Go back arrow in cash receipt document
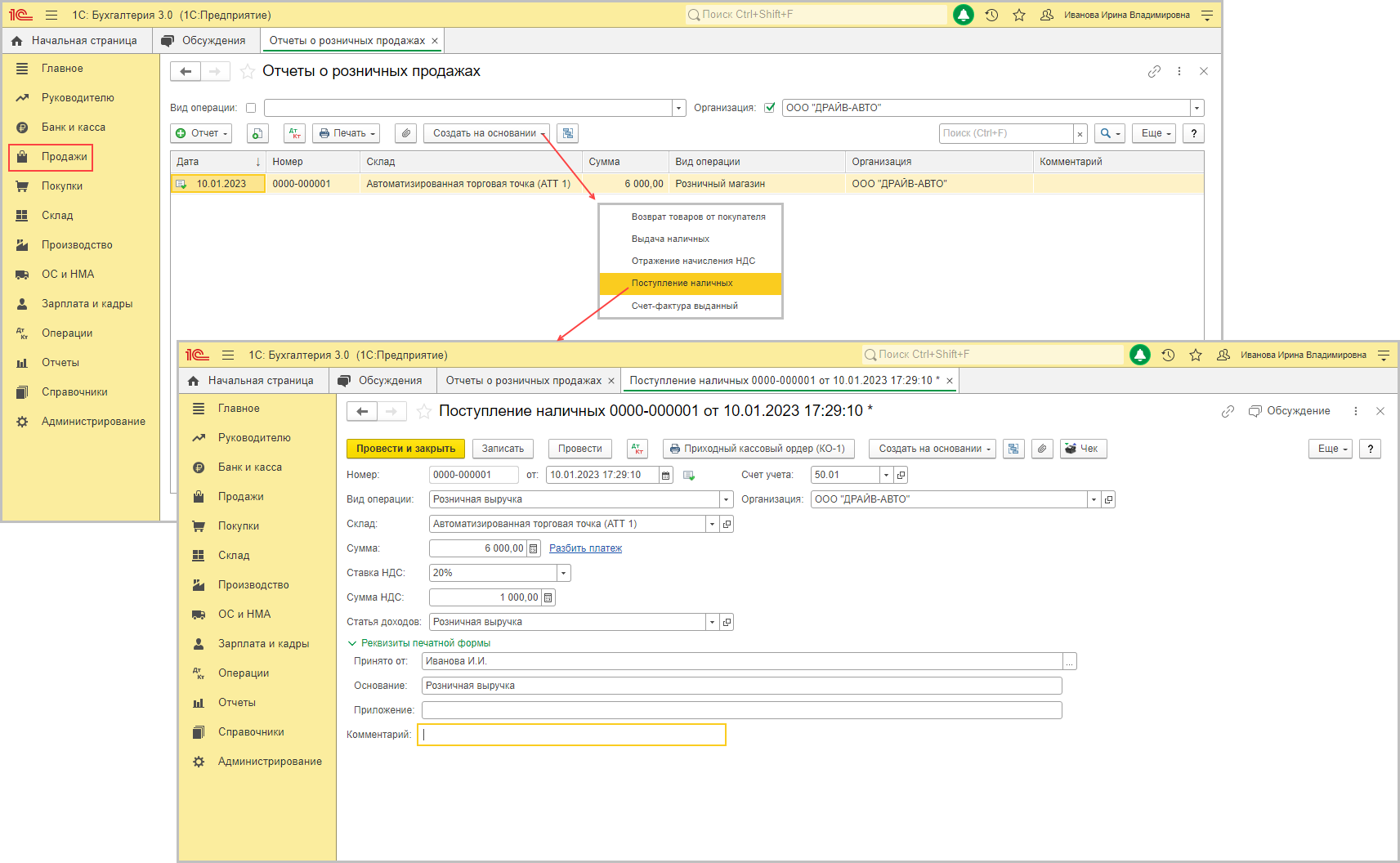Screen dimensions: 1400x863 pos(362,412)
